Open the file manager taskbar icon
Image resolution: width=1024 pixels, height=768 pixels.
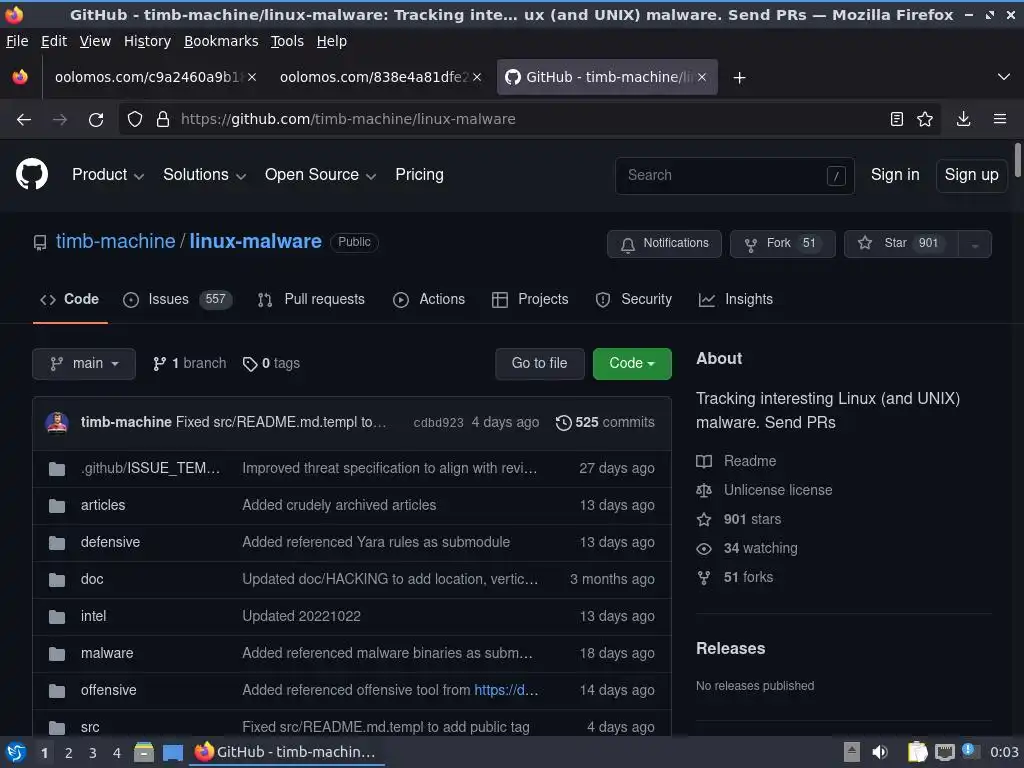144,752
